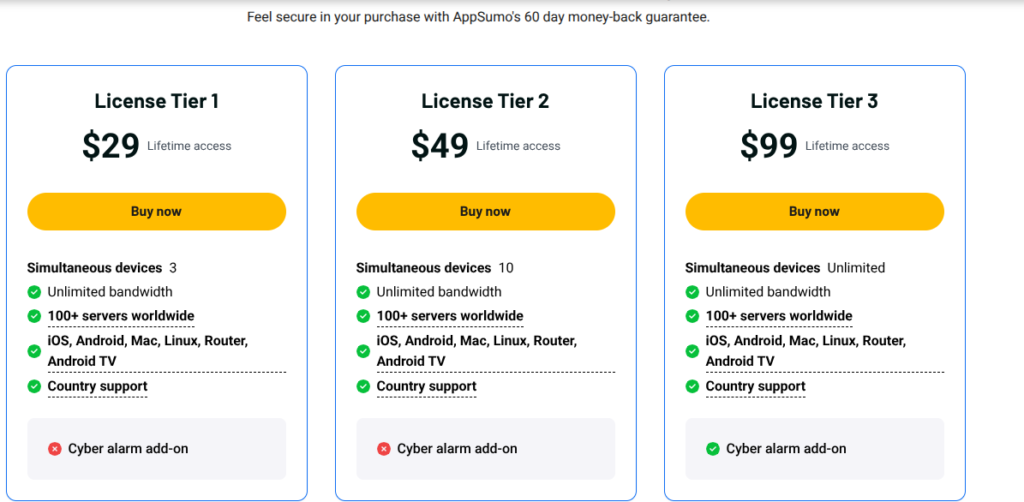
Task: Click Tier 1 '100+ servers worldwide' dotted link
Action: tap(121, 316)
